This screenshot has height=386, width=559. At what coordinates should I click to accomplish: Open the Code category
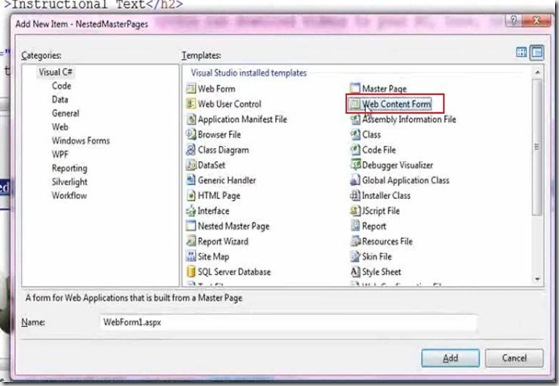pyautogui.click(x=61, y=86)
